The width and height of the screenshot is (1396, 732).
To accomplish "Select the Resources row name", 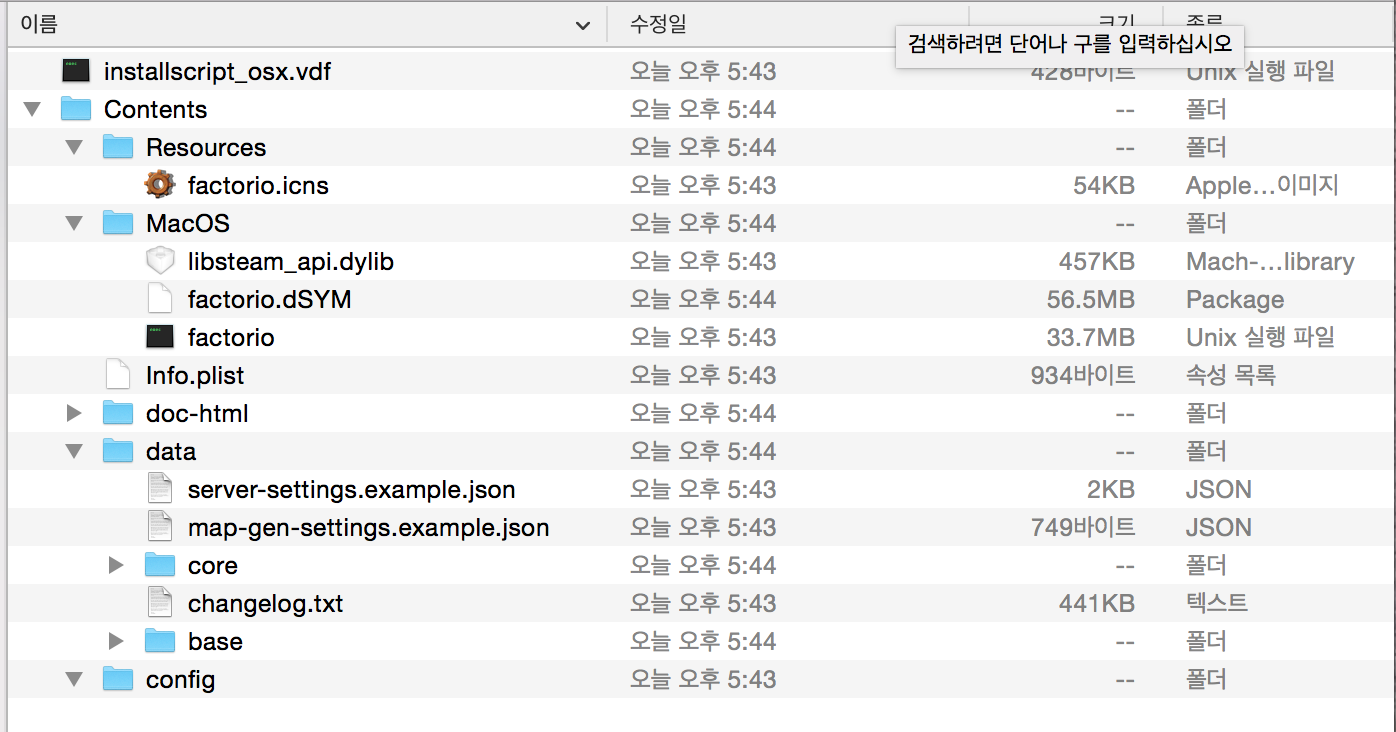I will tap(206, 148).
